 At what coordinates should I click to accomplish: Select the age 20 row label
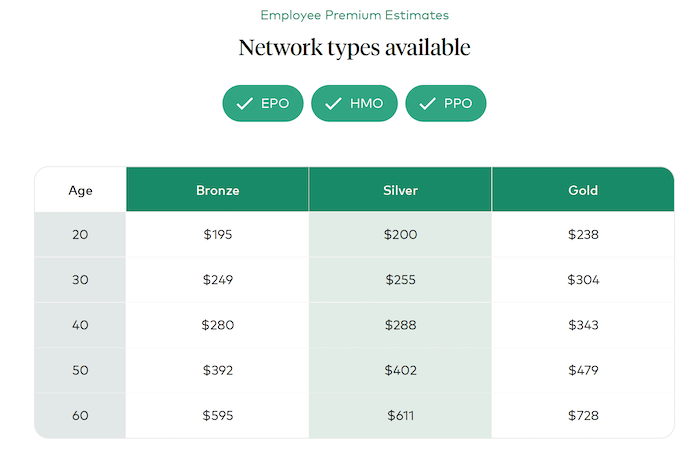tap(80, 235)
